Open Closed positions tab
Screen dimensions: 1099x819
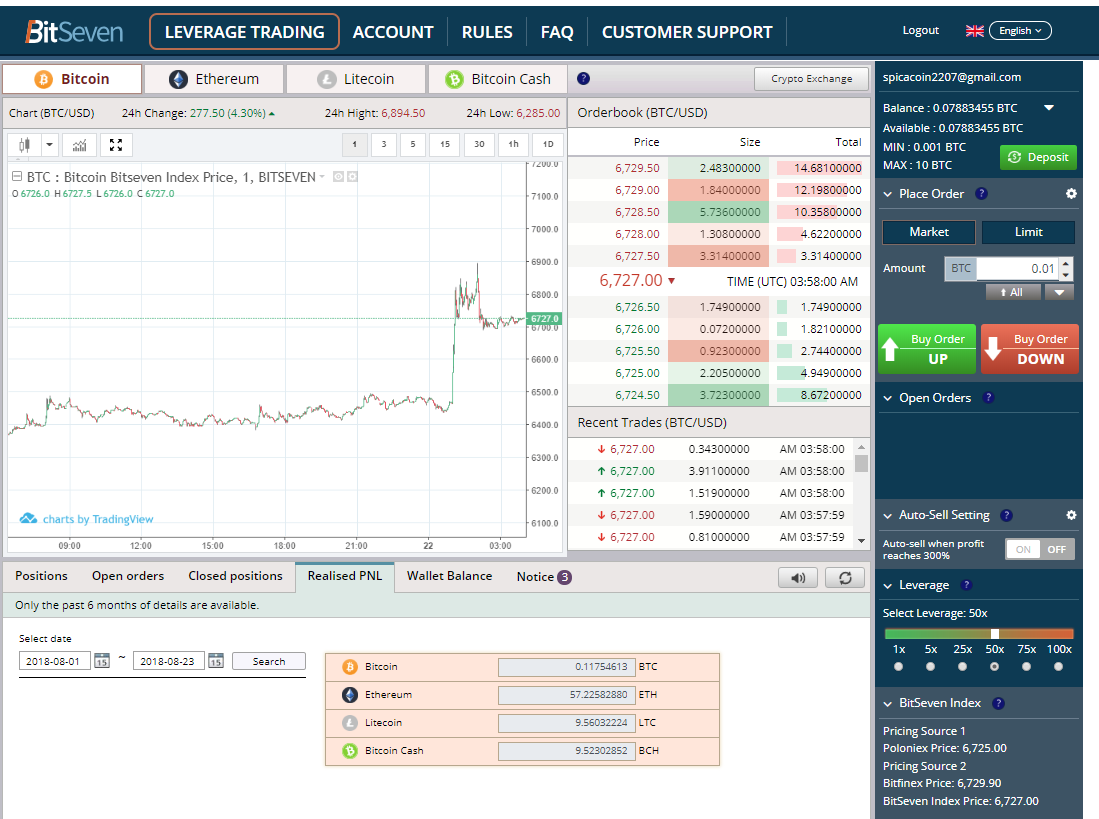click(x=236, y=576)
